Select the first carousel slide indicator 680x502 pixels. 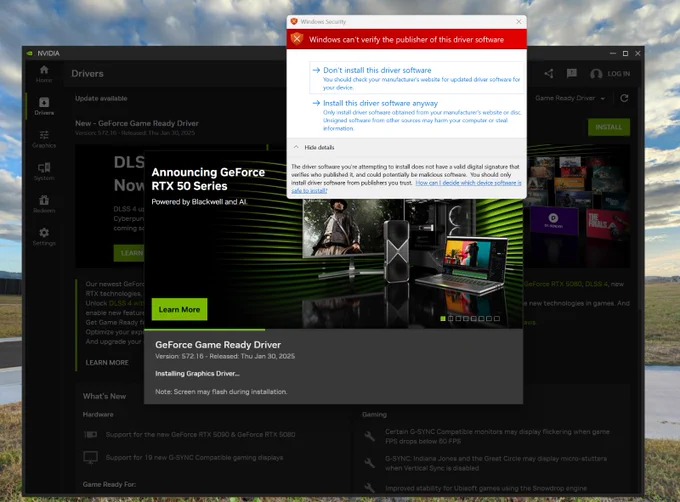(x=443, y=319)
